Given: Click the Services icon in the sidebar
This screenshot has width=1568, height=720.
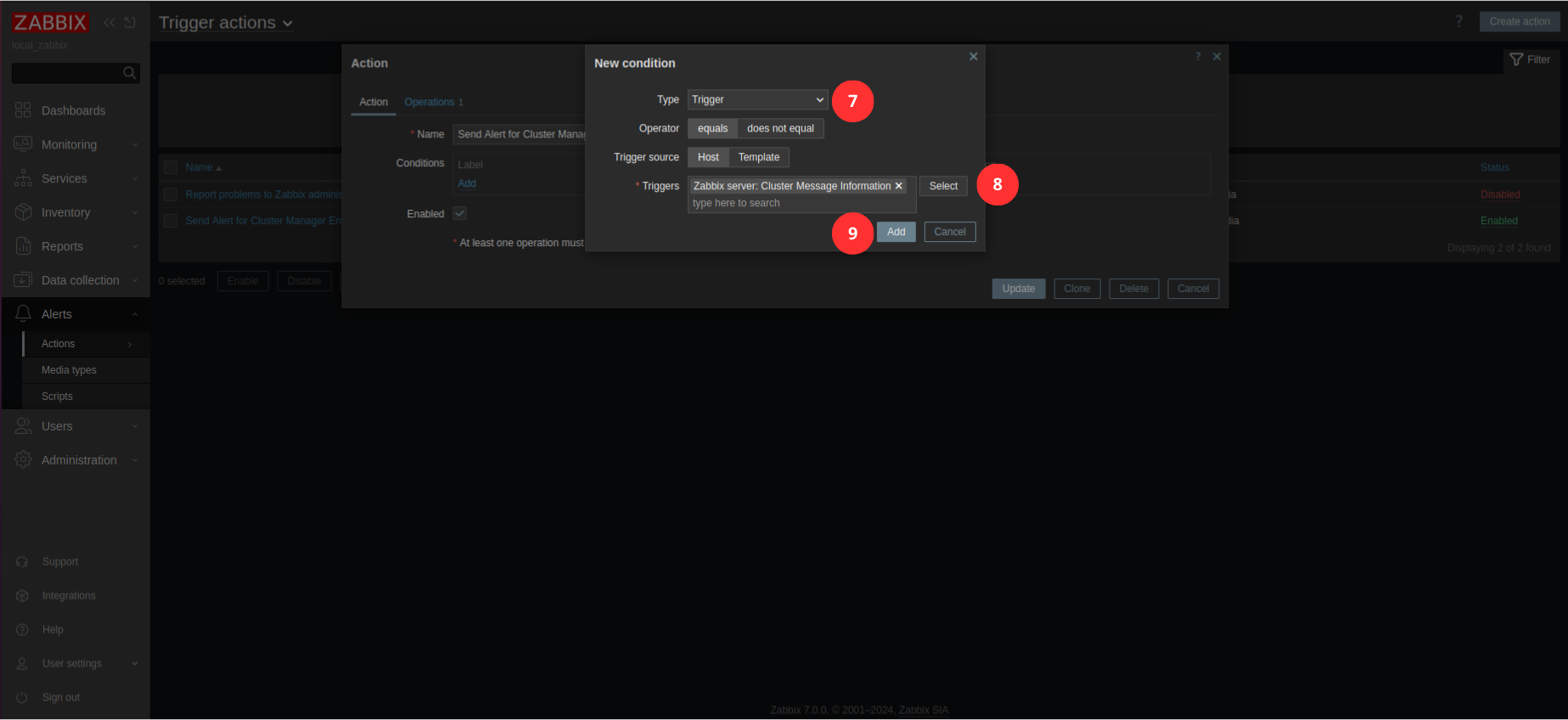Looking at the screenshot, I should point(23,178).
